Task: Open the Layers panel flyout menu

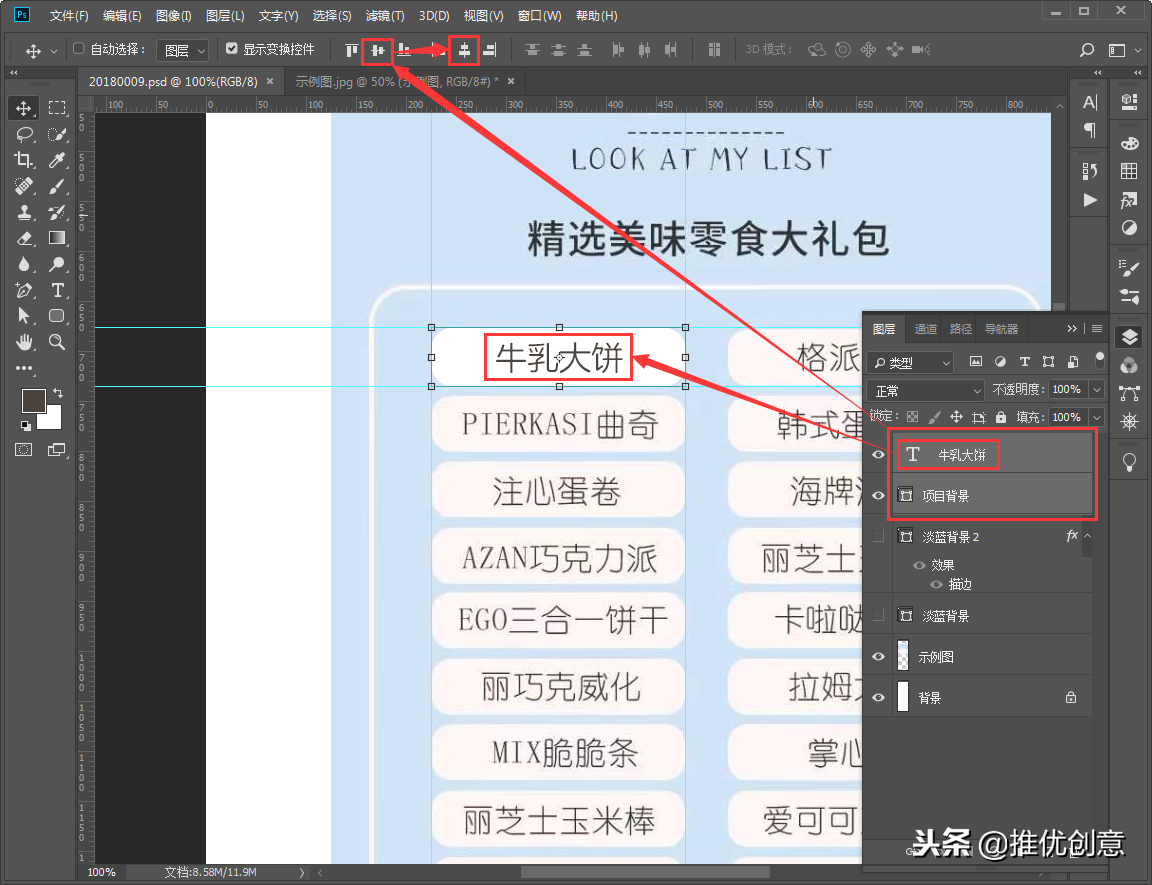Action: pos(1097,329)
